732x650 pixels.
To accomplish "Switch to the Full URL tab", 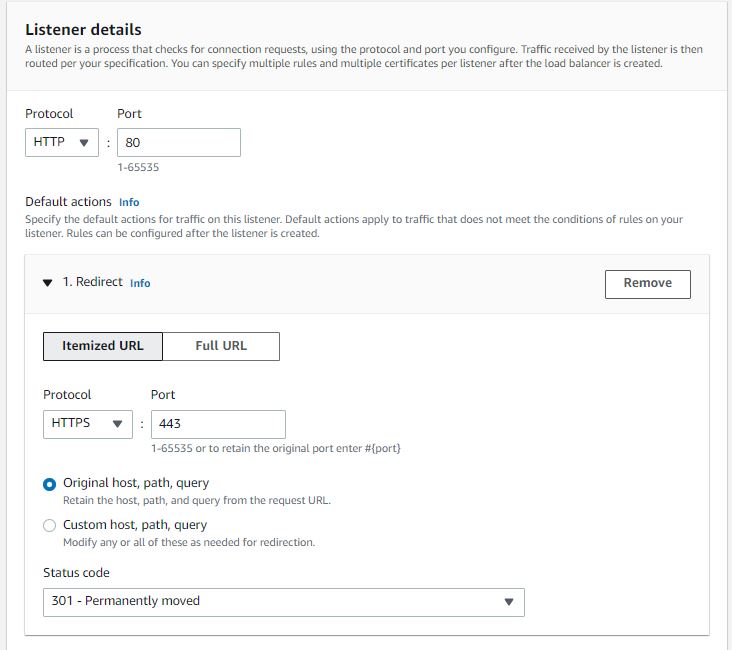I will coord(221,346).
